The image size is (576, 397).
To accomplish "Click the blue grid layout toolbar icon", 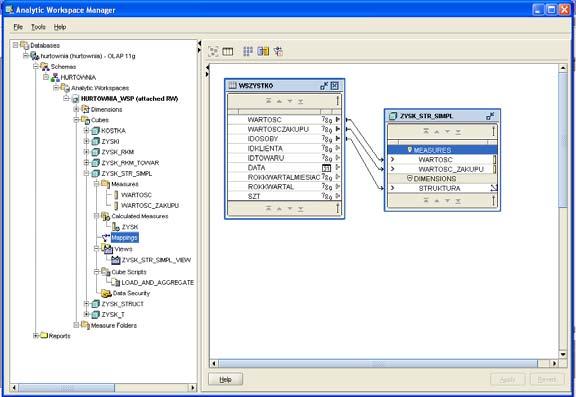I will click(248, 51).
